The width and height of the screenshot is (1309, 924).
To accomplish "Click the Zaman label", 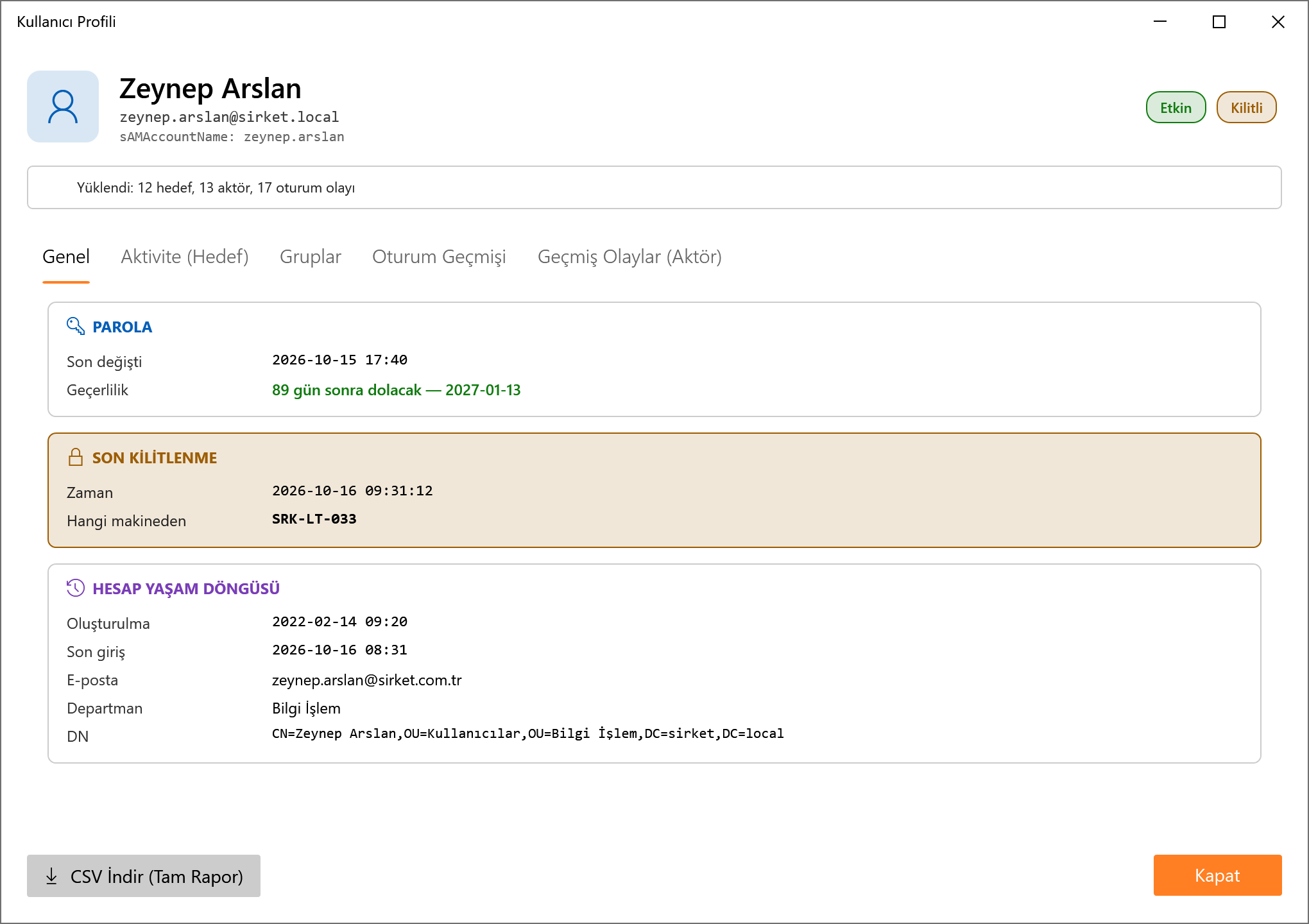I will 90,493.
